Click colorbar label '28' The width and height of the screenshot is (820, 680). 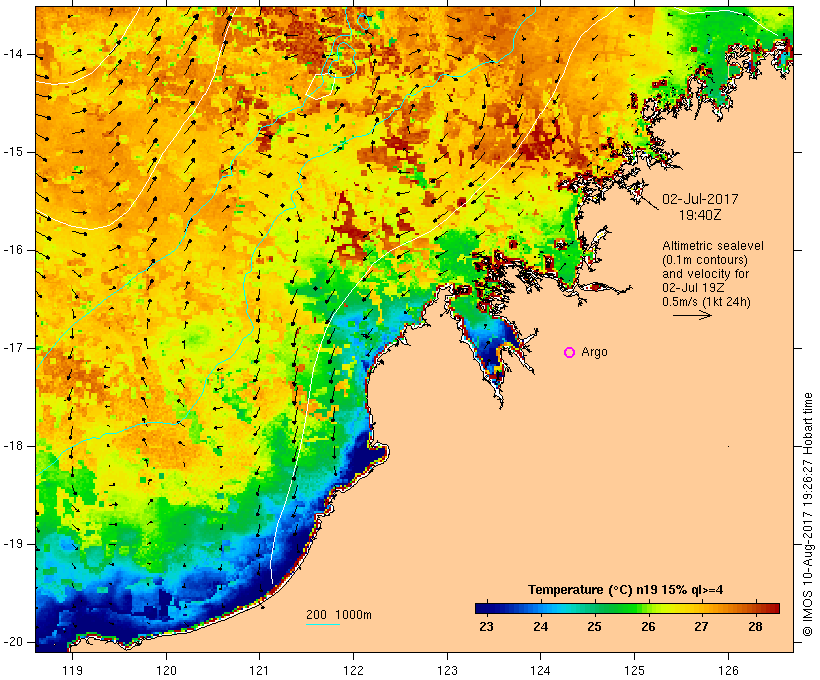tap(755, 627)
